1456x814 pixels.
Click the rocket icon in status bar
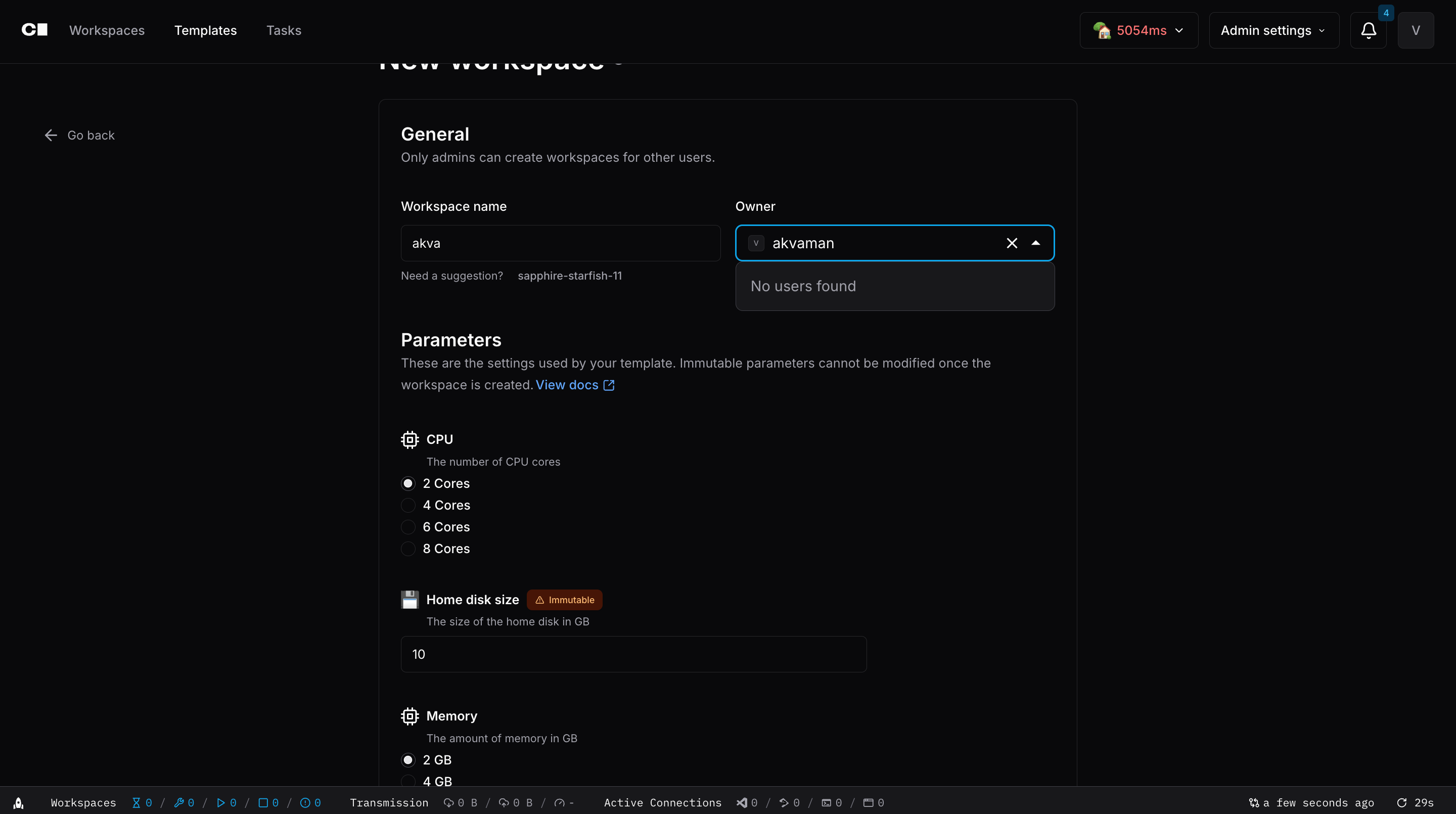19,803
